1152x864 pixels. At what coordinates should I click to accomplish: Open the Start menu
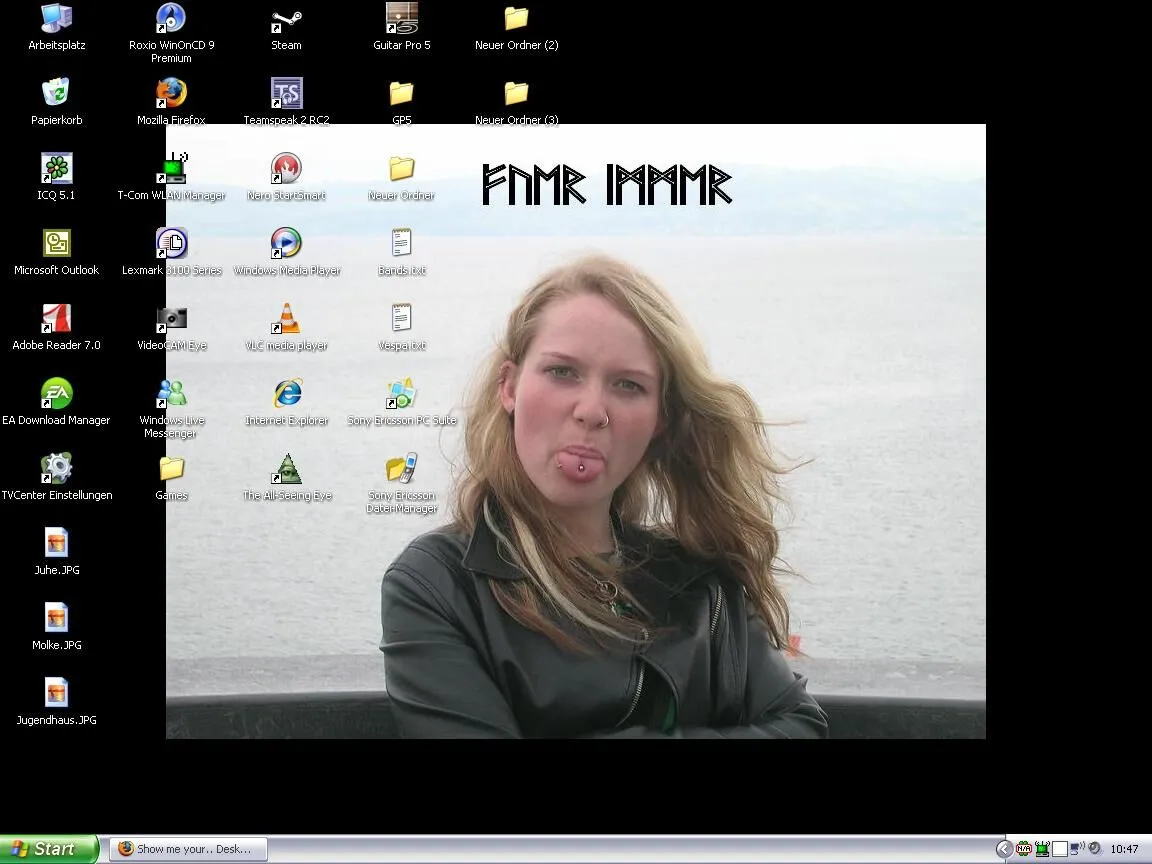(x=49, y=849)
